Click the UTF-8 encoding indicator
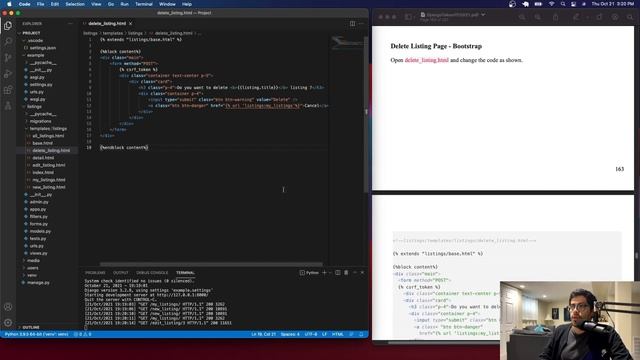The width and height of the screenshot is (640, 360). coord(311,334)
